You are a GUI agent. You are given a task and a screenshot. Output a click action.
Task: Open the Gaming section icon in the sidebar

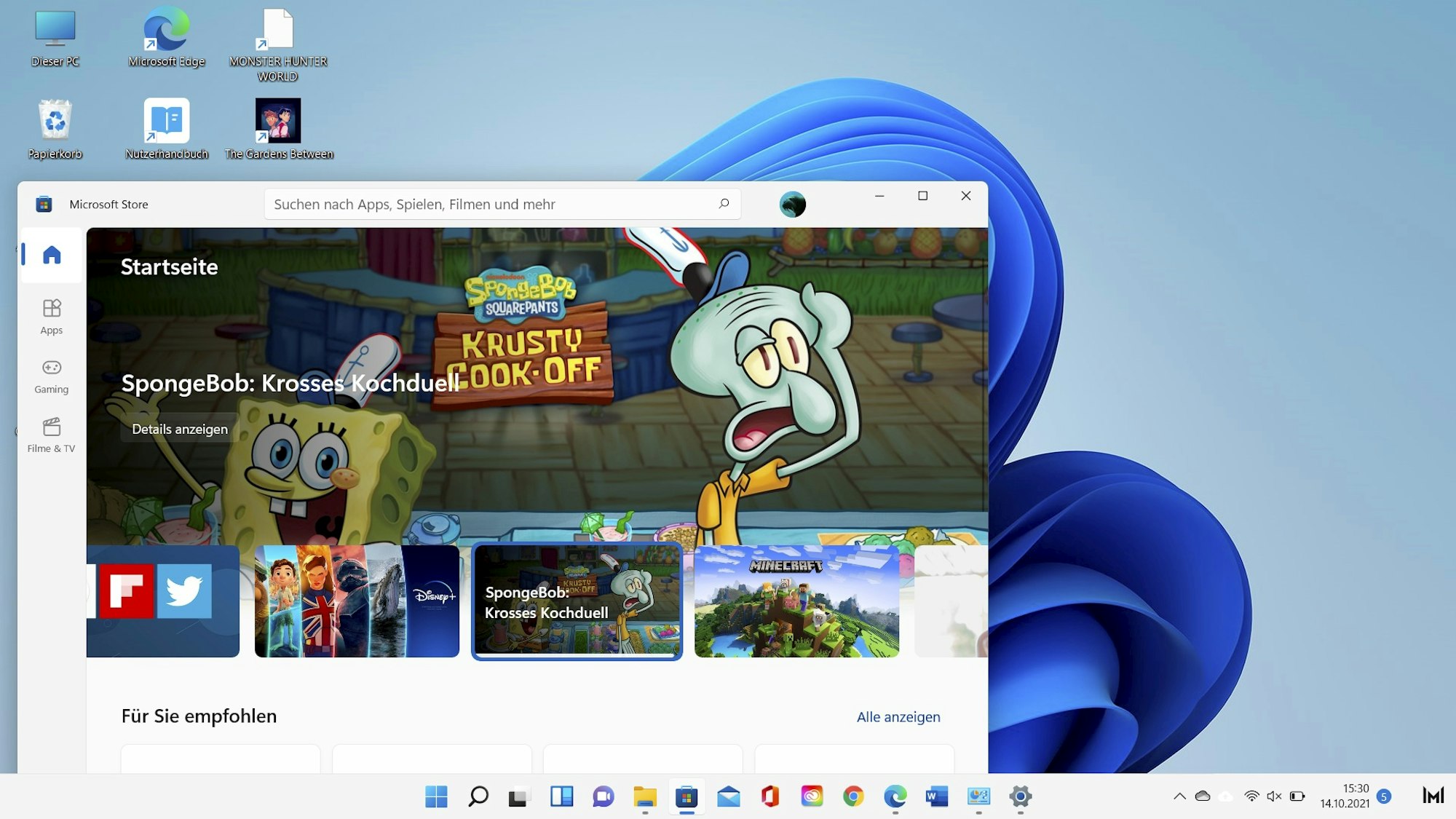[x=51, y=375]
